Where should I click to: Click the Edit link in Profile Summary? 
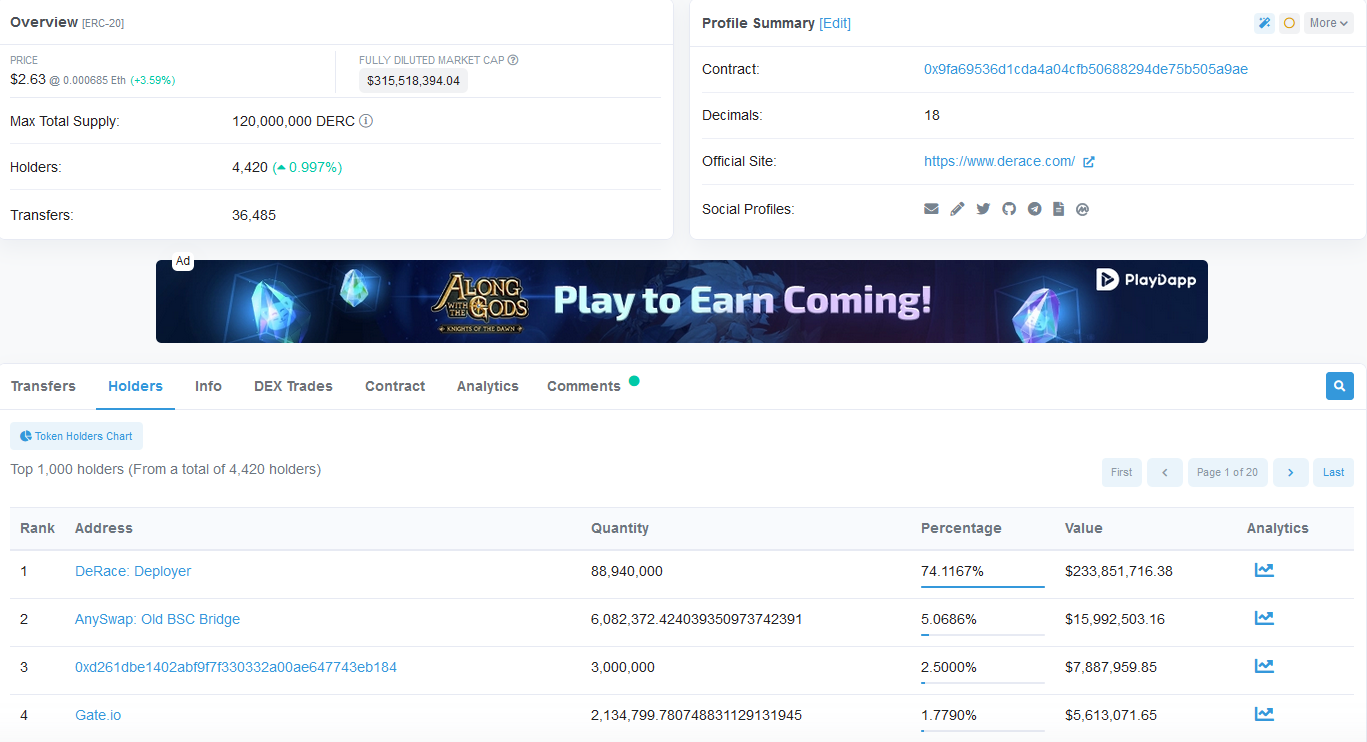pyautogui.click(x=835, y=23)
